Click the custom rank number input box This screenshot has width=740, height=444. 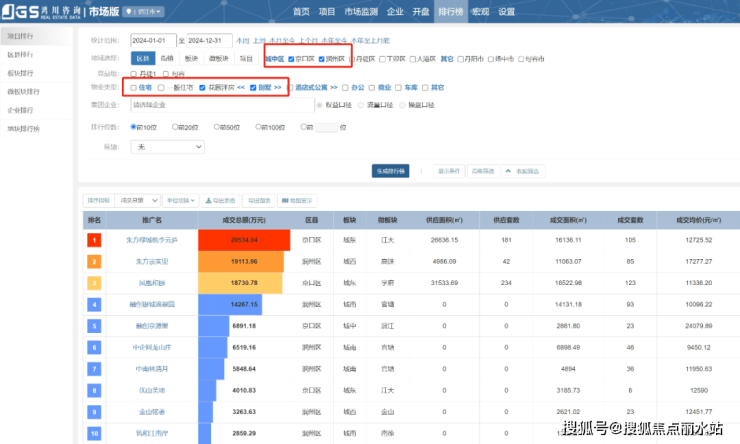pyautogui.click(x=327, y=127)
